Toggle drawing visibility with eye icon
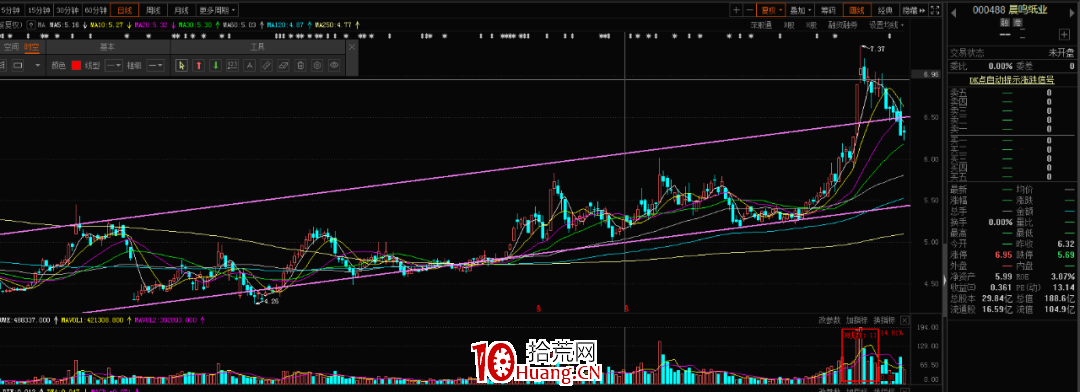This screenshot has height=392, width=1080. (x=334, y=65)
